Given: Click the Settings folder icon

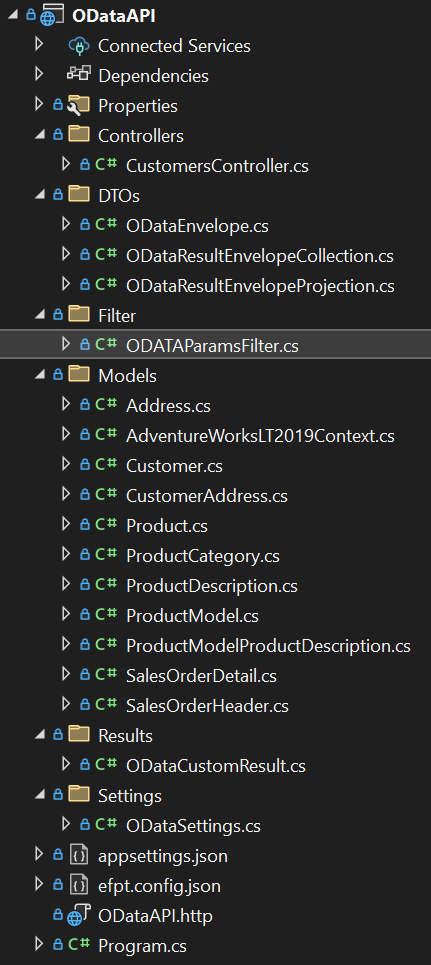Looking at the screenshot, I should pyautogui.click(x=79, y=795).
